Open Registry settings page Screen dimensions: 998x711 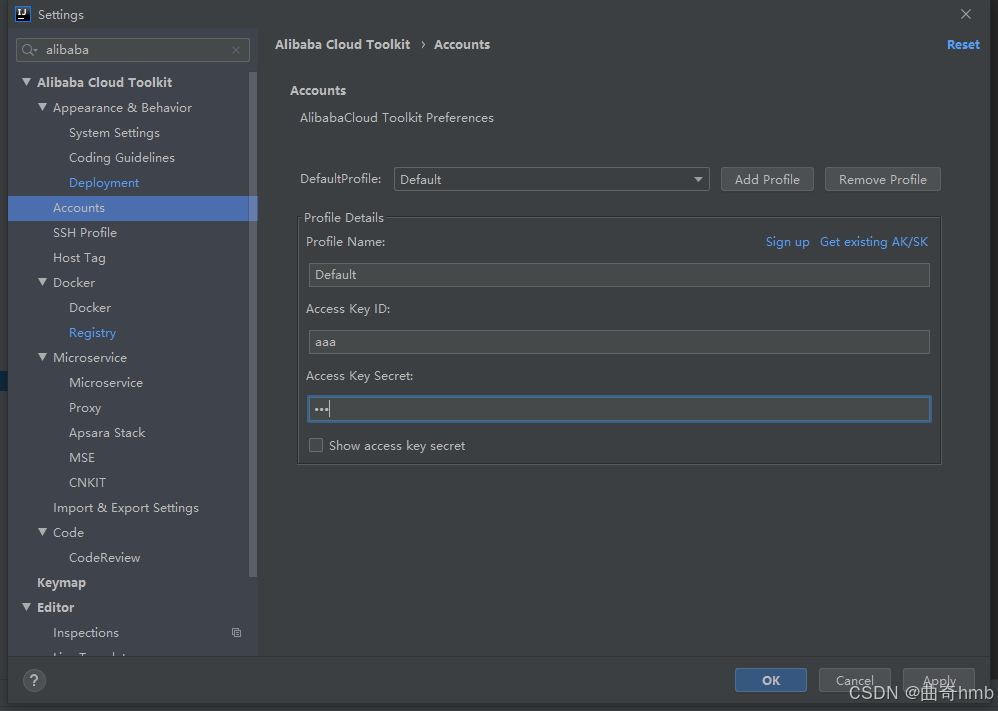coord(92,333)
